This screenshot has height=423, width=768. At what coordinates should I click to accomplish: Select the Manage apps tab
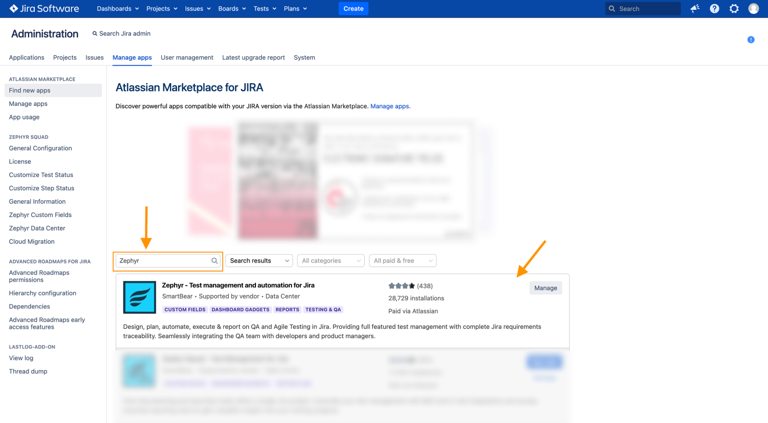click(x=132, y=57)
